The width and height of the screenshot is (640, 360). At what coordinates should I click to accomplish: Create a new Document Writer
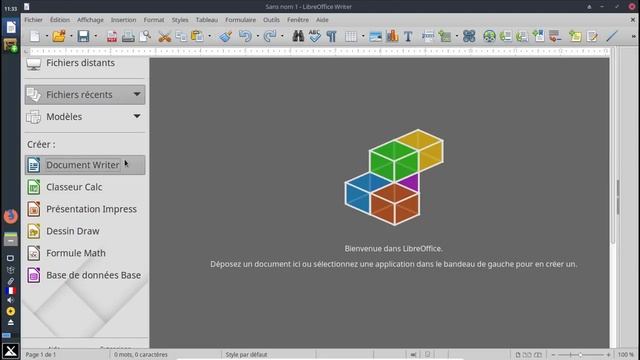(85, 165)
